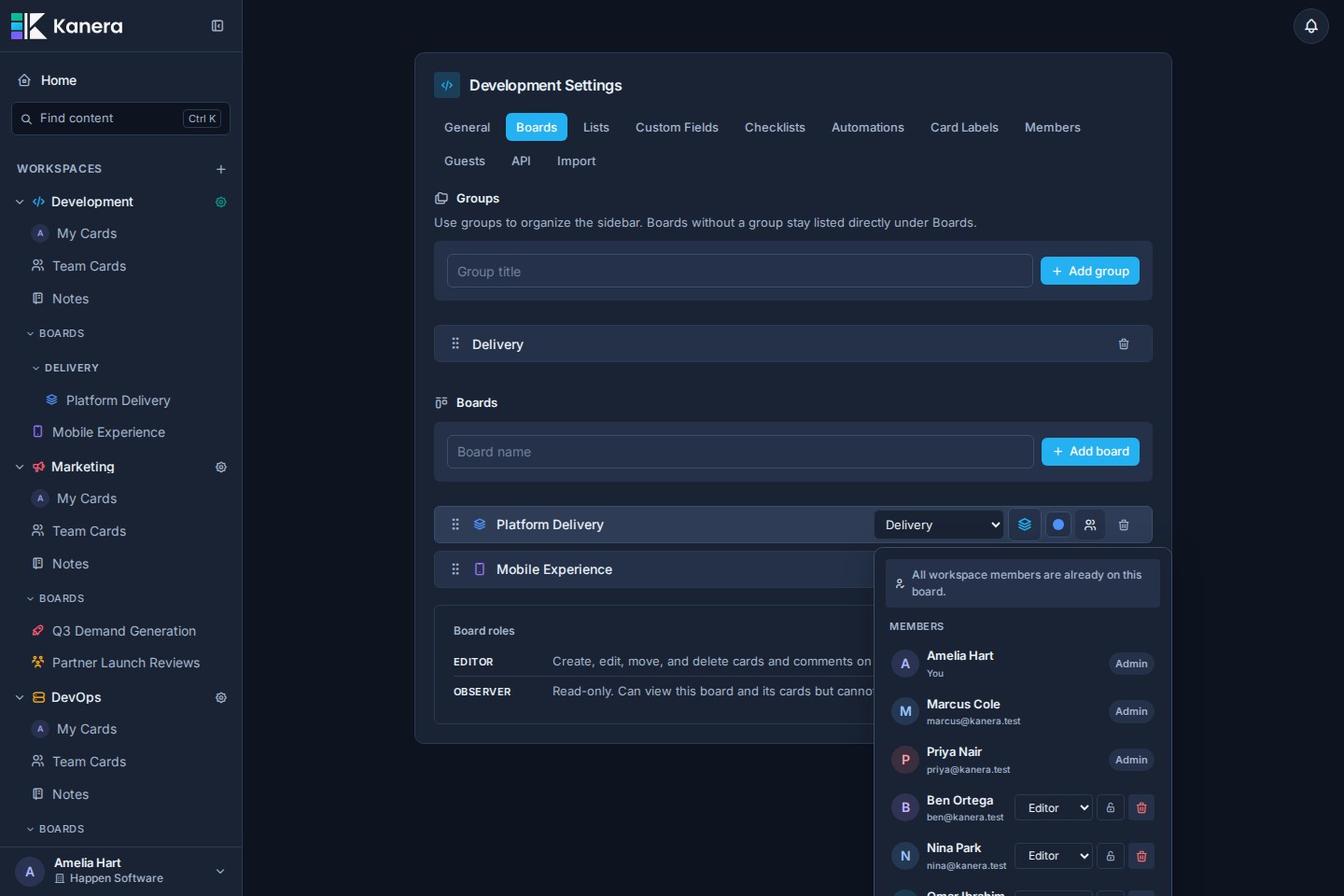The image size is (1344, 896).
Task: Change Nina Park's role dropdown
Action: [1053, 856]
